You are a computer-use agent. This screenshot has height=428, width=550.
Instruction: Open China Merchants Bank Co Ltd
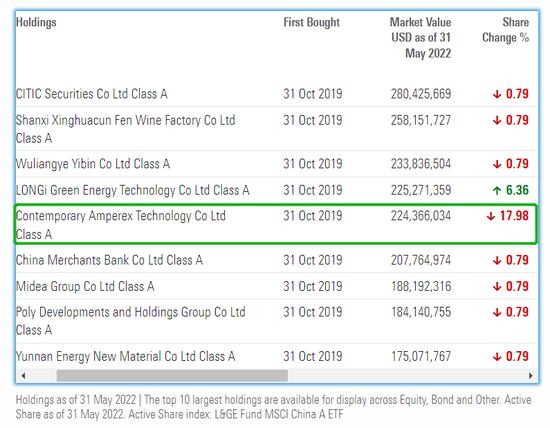(109, 260)
